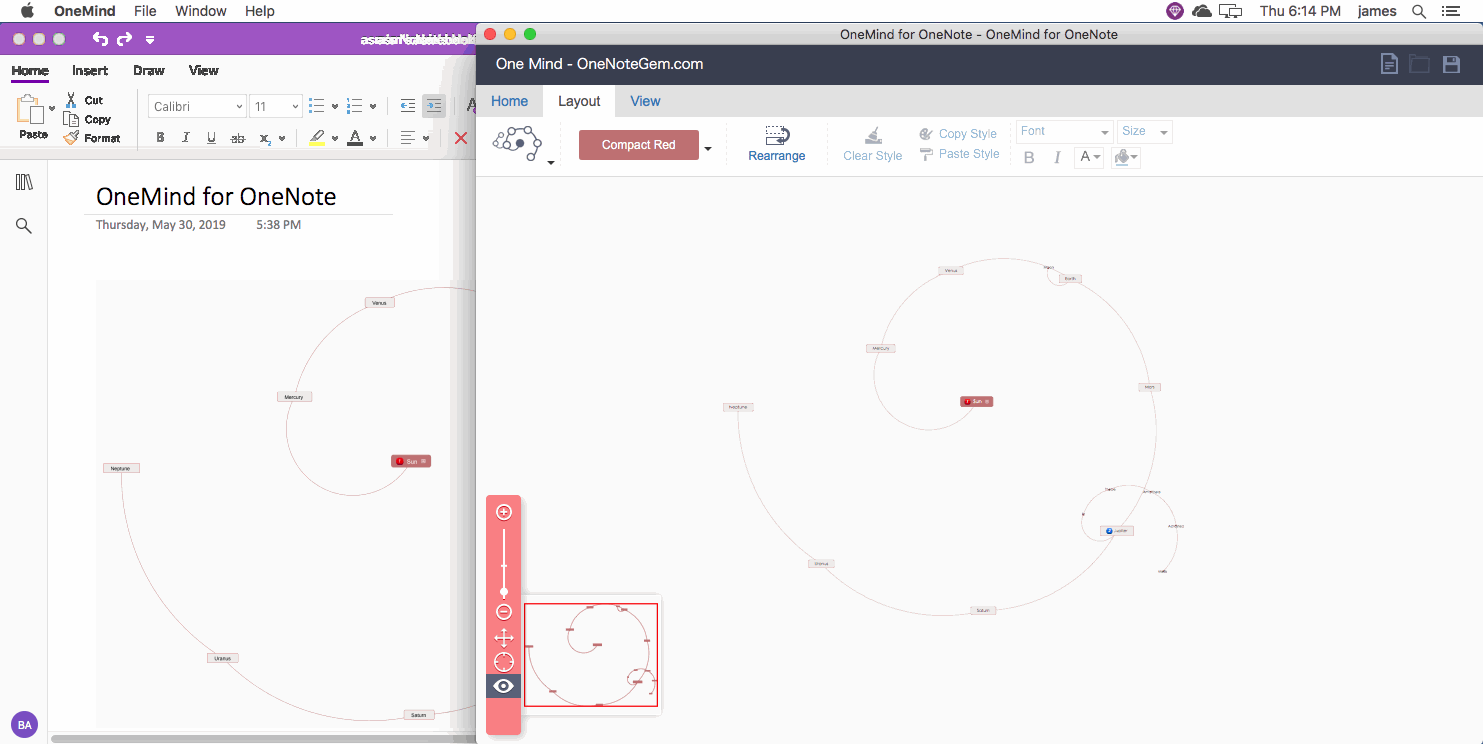This screenshot has height=744, width=1483.
Task: Select the Sun root node in OneMind
Action: (x=977, y=401)
